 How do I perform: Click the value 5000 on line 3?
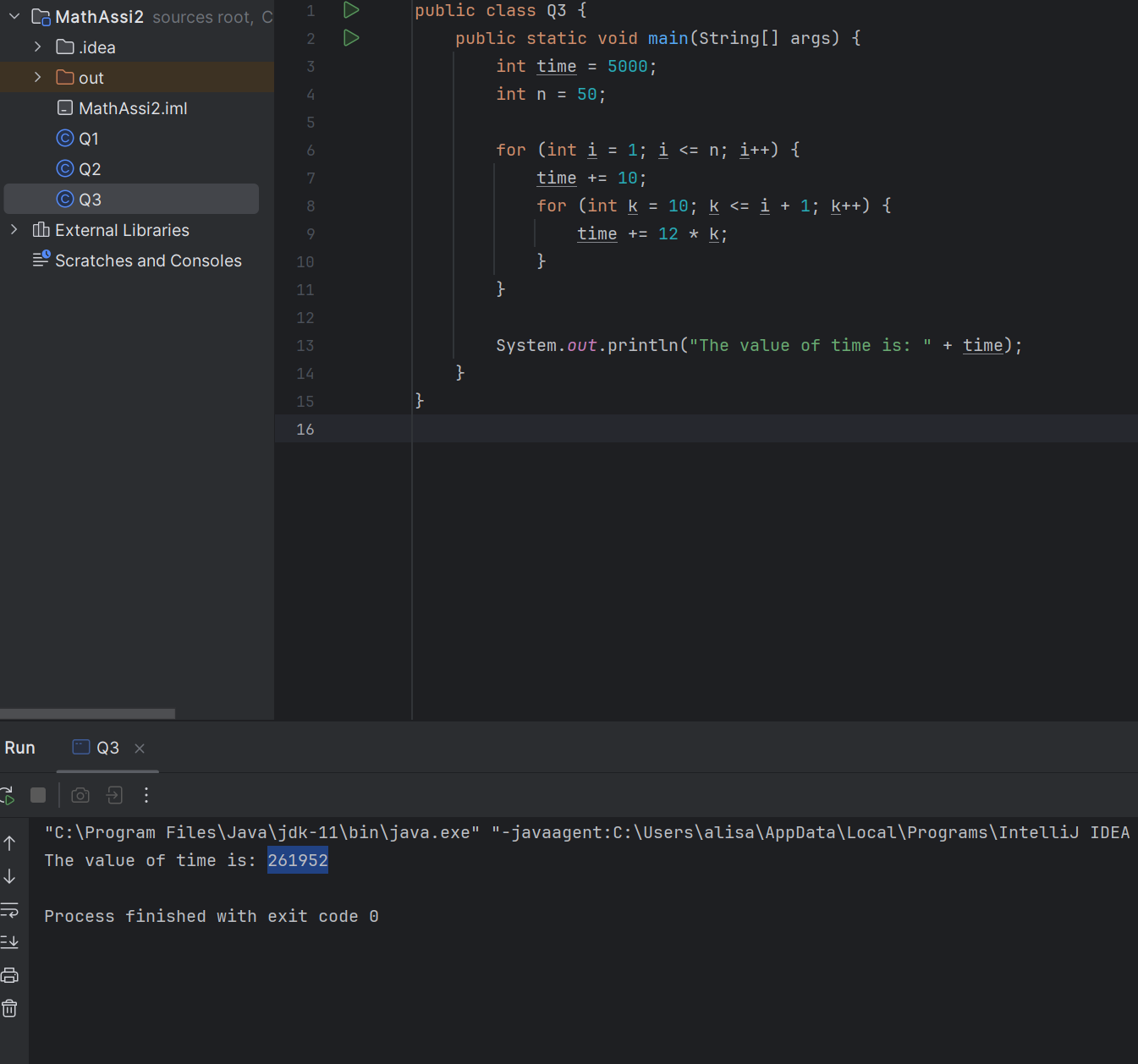tap(627, 66)
